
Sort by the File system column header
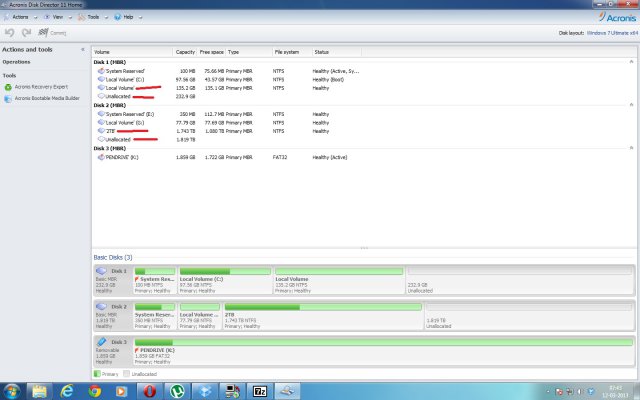[292, 52]
